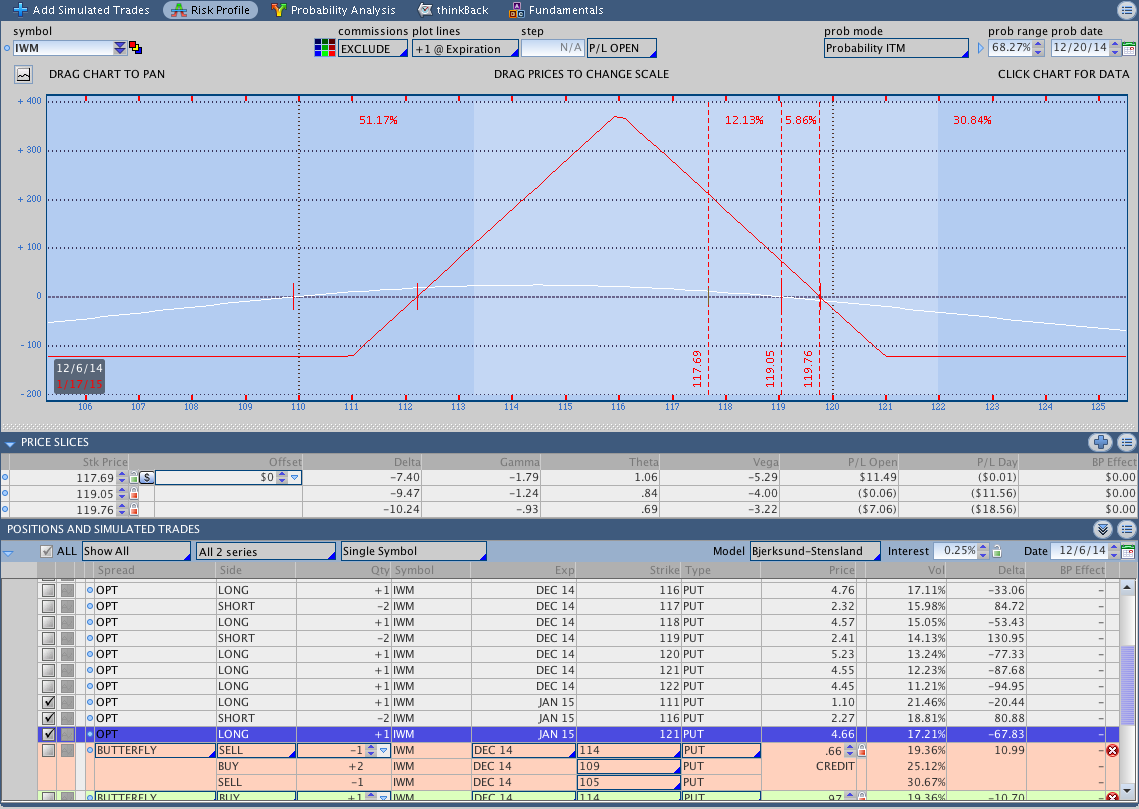Image resolution: width=1139 pixels, height=809 pixels.
Task: Open the SELL side selector on butterfly row
Action: (256, 750)
